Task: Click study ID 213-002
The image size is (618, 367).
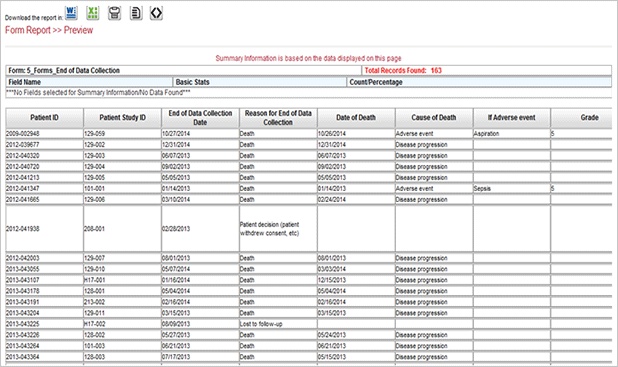Action: [x=95, y=302]
